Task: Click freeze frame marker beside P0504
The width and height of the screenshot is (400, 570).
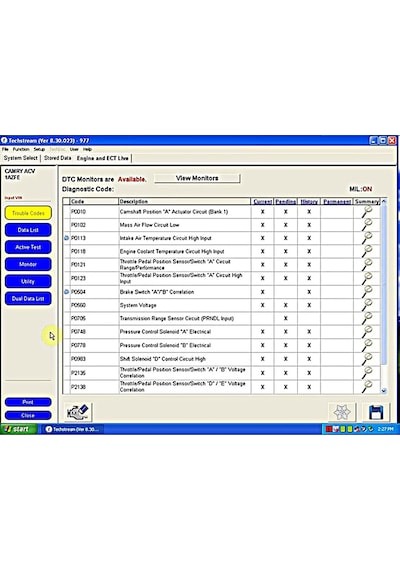Action: click(x=66, y=292)
